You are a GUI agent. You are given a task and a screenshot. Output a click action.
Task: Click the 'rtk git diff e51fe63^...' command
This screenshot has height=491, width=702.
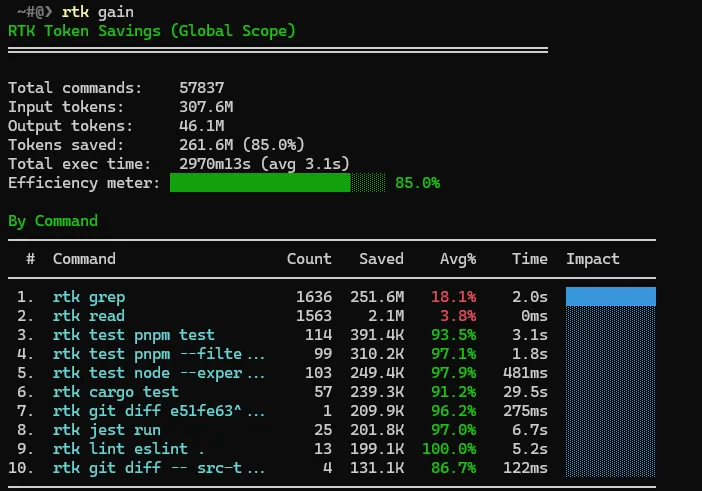pyautogui.click(x=159, y=411)
